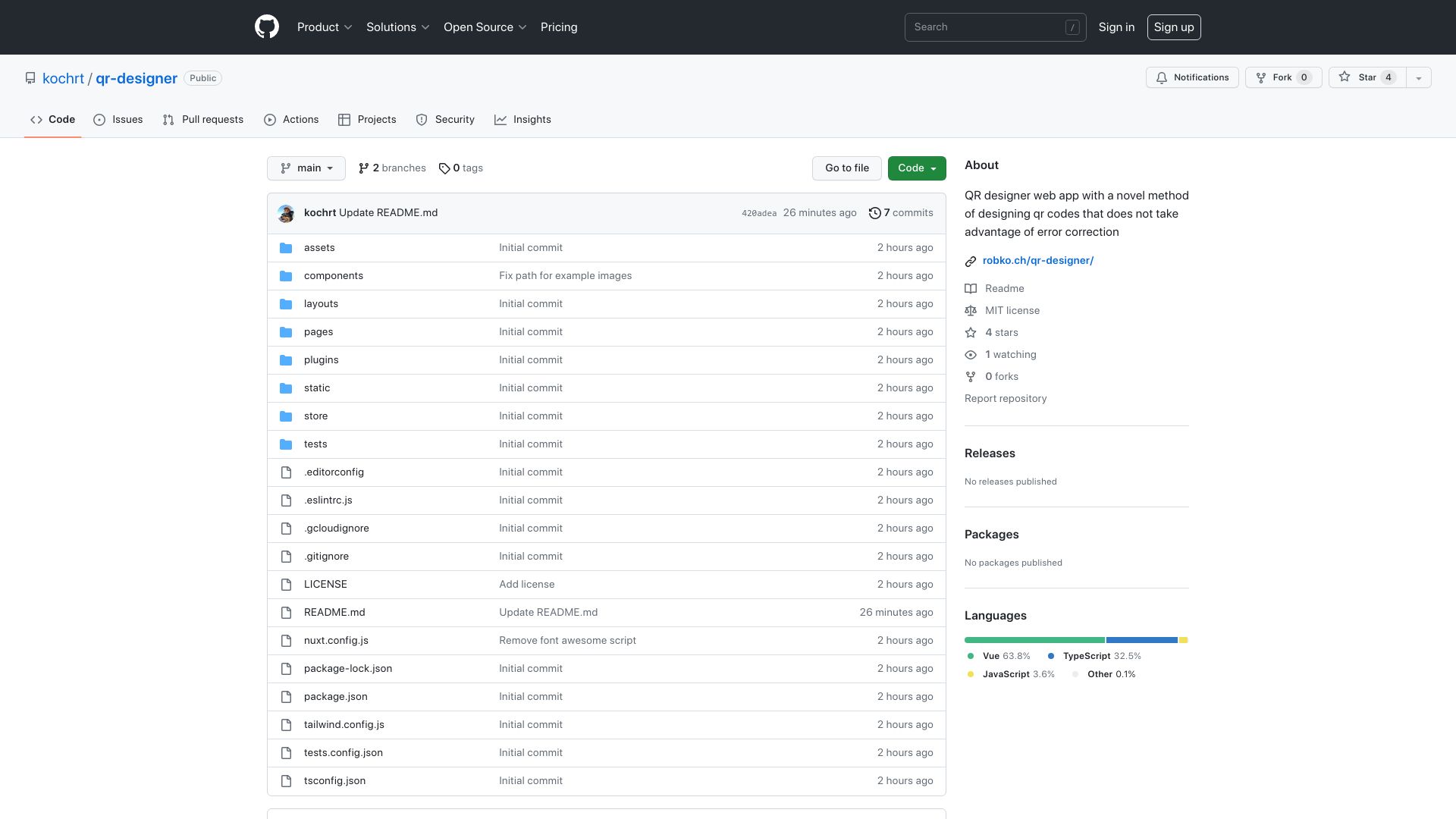Open the main branch selector
Viewport: 1456px width, 819px height.
click(x=306, y=168)
